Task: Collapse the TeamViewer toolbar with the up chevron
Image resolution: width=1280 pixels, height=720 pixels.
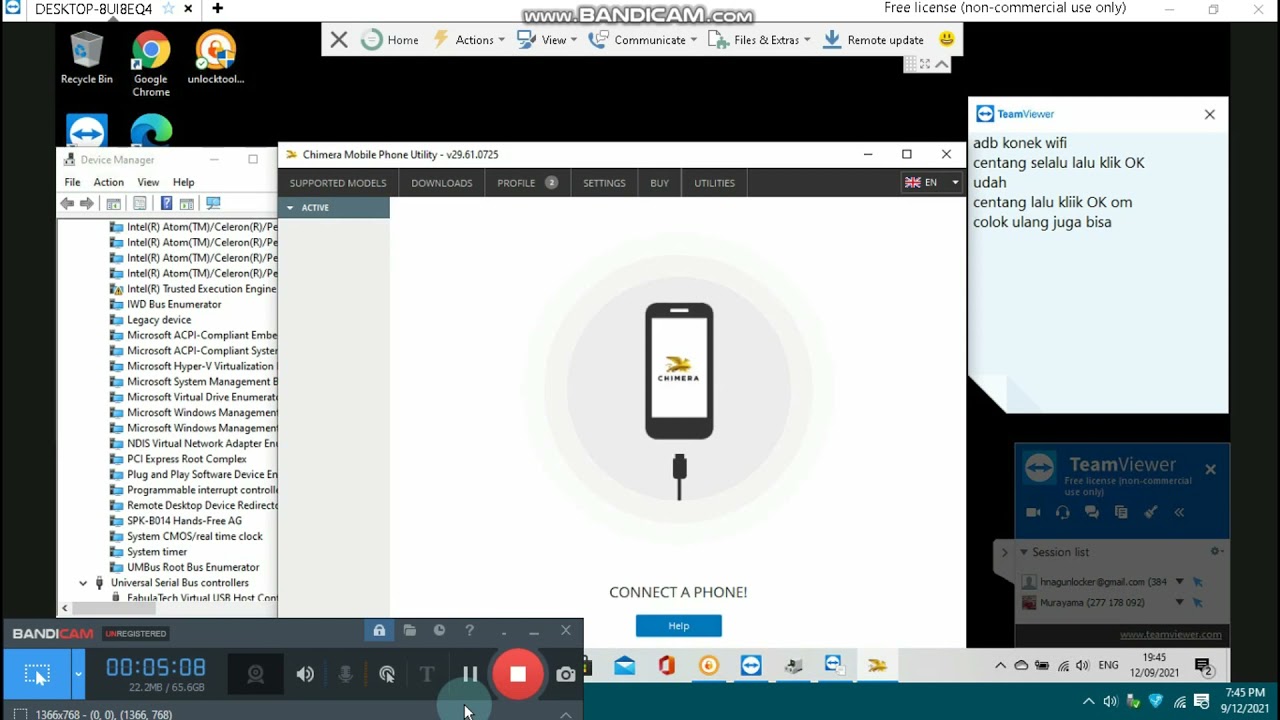Action: [x=942, y=64]
